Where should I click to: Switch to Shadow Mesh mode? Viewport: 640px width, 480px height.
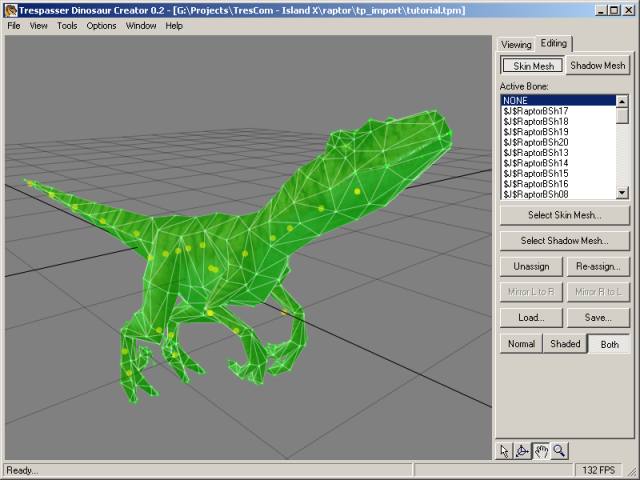tap(597, 66)
